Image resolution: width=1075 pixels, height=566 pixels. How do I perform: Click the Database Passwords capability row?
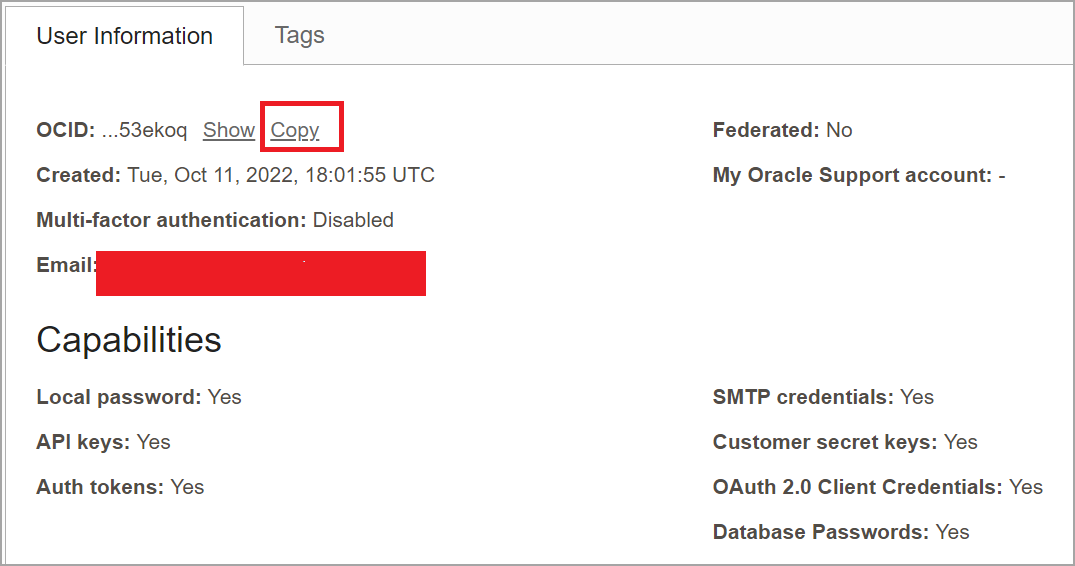coord(841,532)
